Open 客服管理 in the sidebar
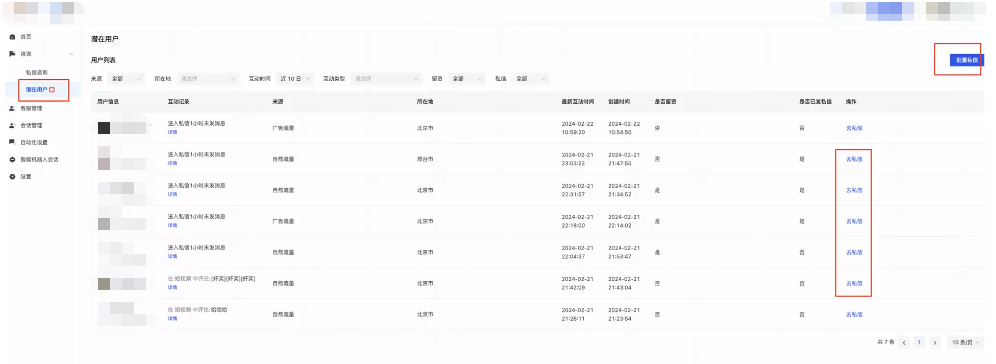 click(30, 108)
